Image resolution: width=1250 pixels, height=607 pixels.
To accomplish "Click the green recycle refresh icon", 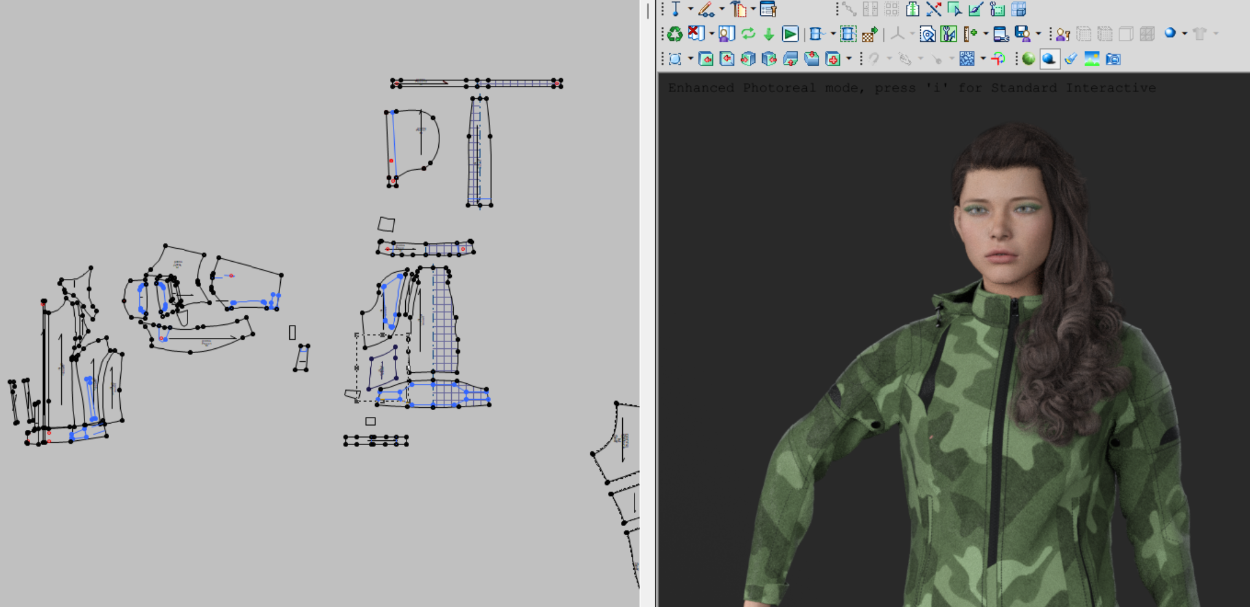I will click(x=675, y=34).
